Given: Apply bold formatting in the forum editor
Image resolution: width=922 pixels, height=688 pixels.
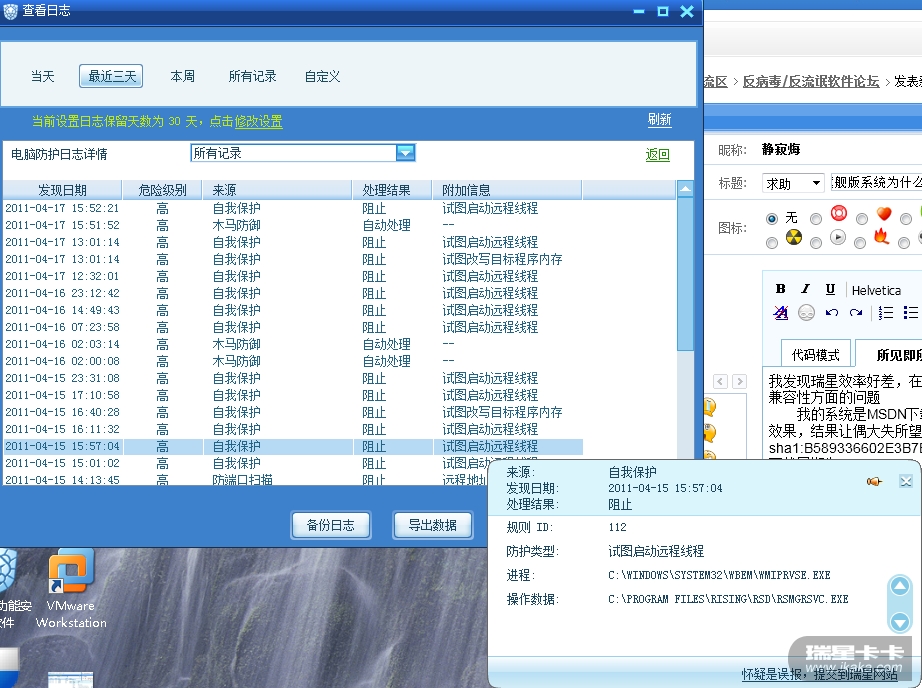Looking at the screenshot, I should pyautogui.click(x=780, y=289).
